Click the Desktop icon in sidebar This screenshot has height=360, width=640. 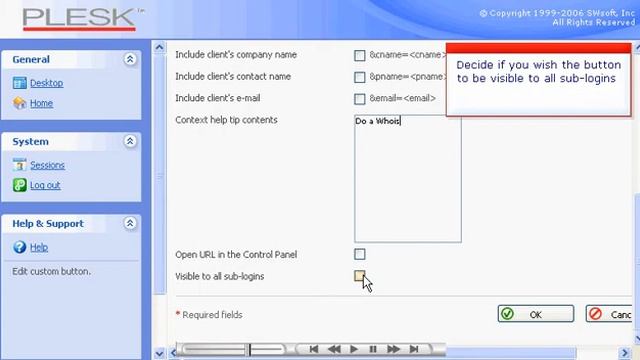(x=19, y=83)
